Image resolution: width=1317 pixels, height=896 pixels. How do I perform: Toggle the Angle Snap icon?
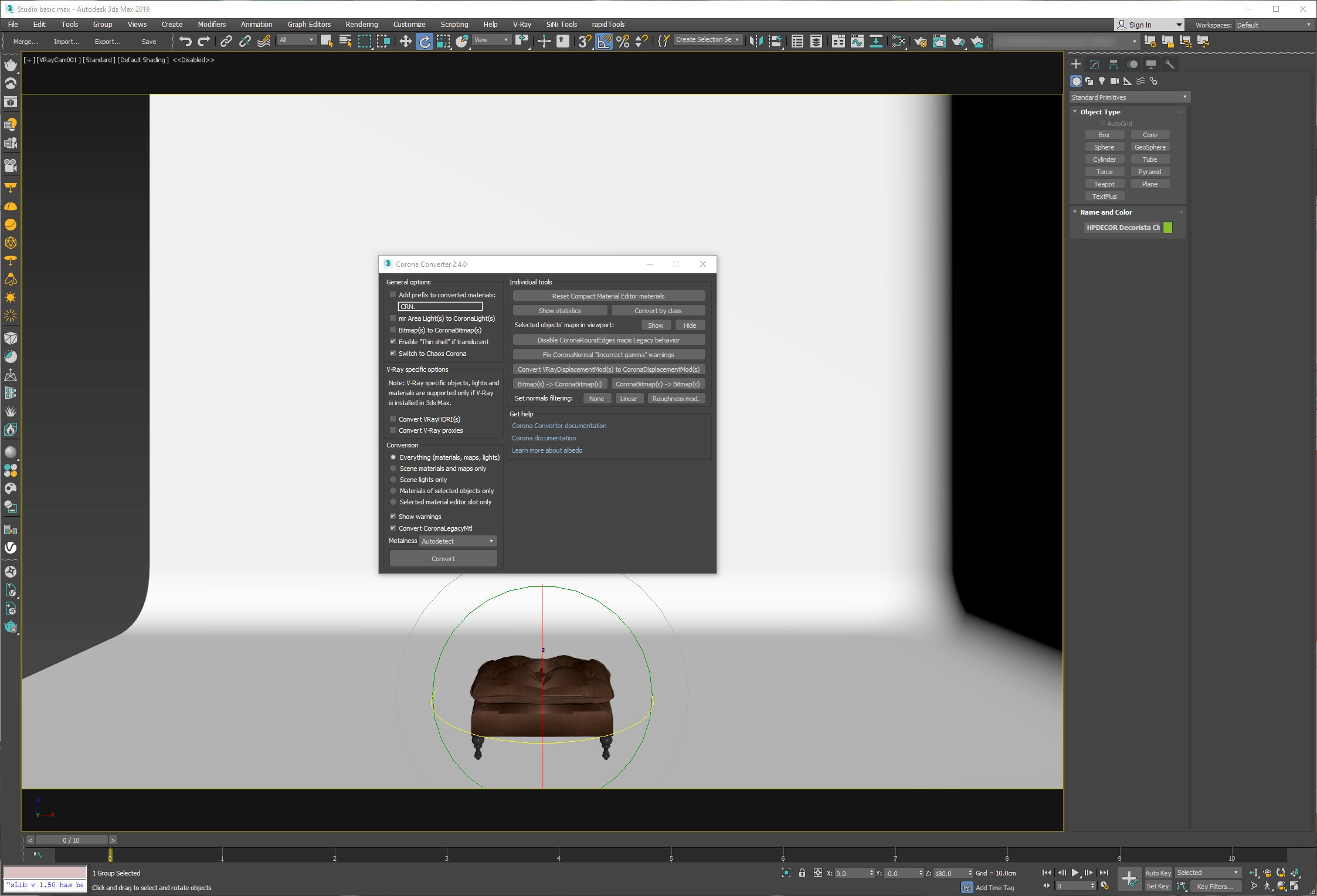(603, 41)
